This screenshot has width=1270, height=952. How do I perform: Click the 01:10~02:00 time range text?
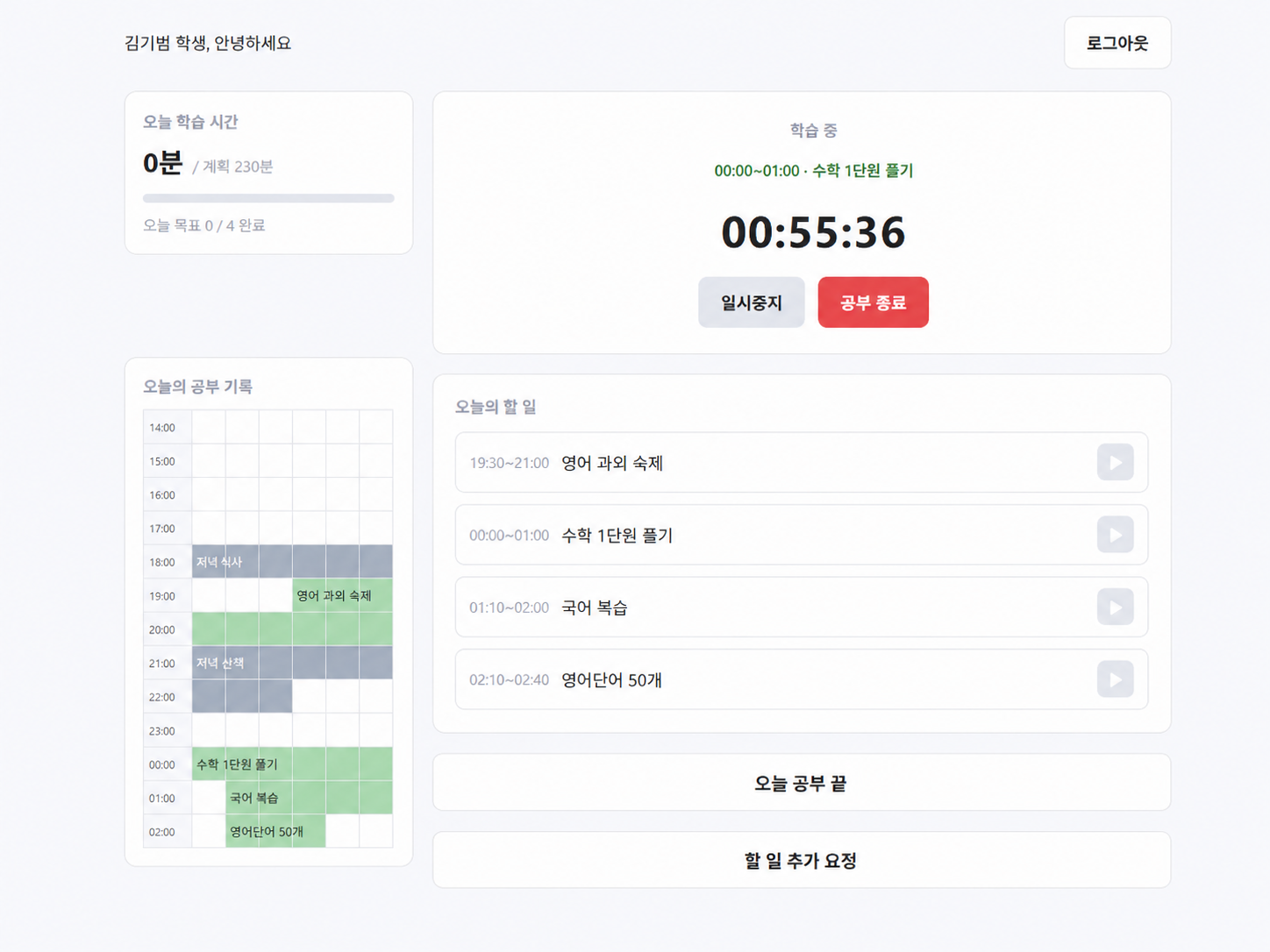click(510, 607)
